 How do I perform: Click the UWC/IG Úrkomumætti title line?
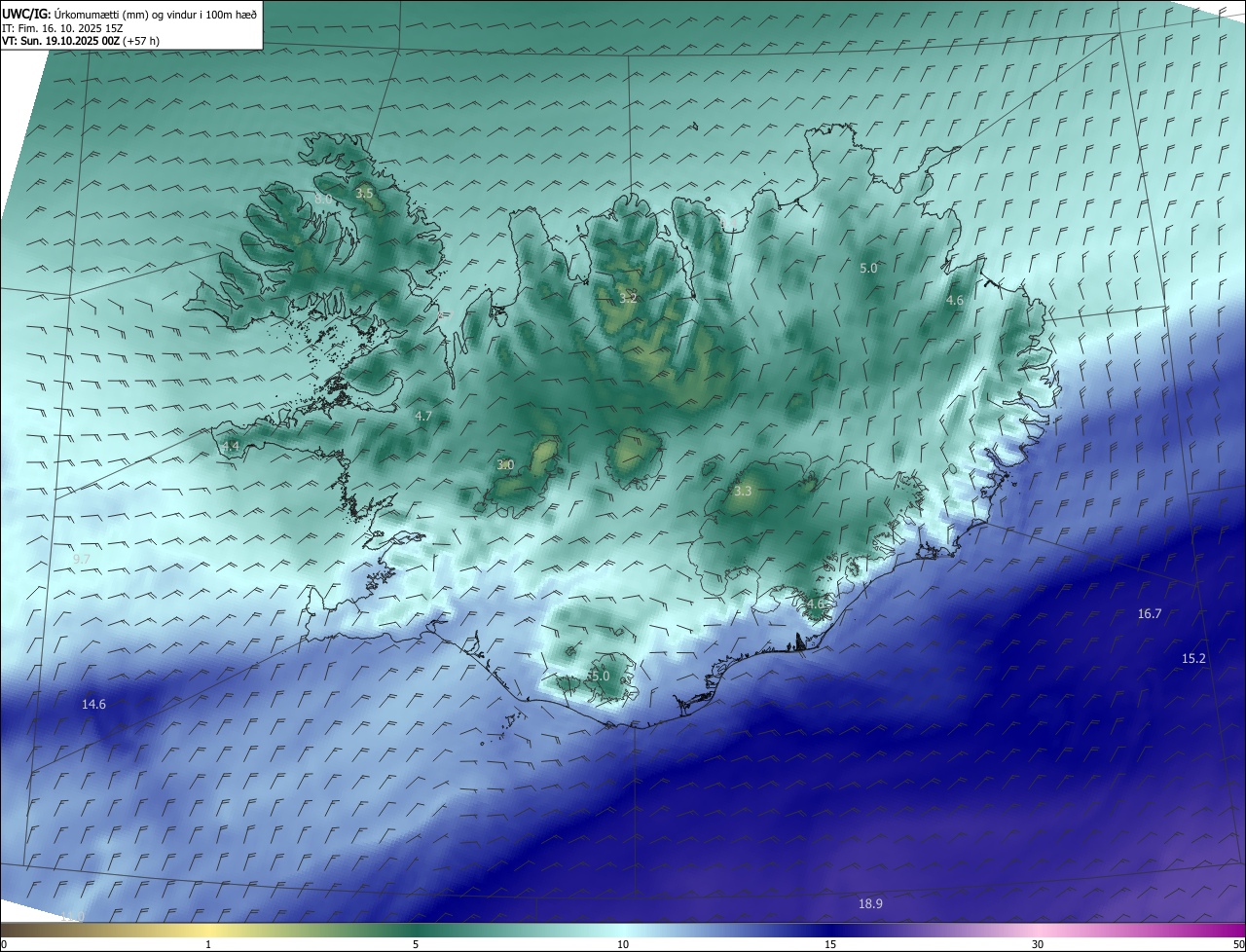[129, 14]
